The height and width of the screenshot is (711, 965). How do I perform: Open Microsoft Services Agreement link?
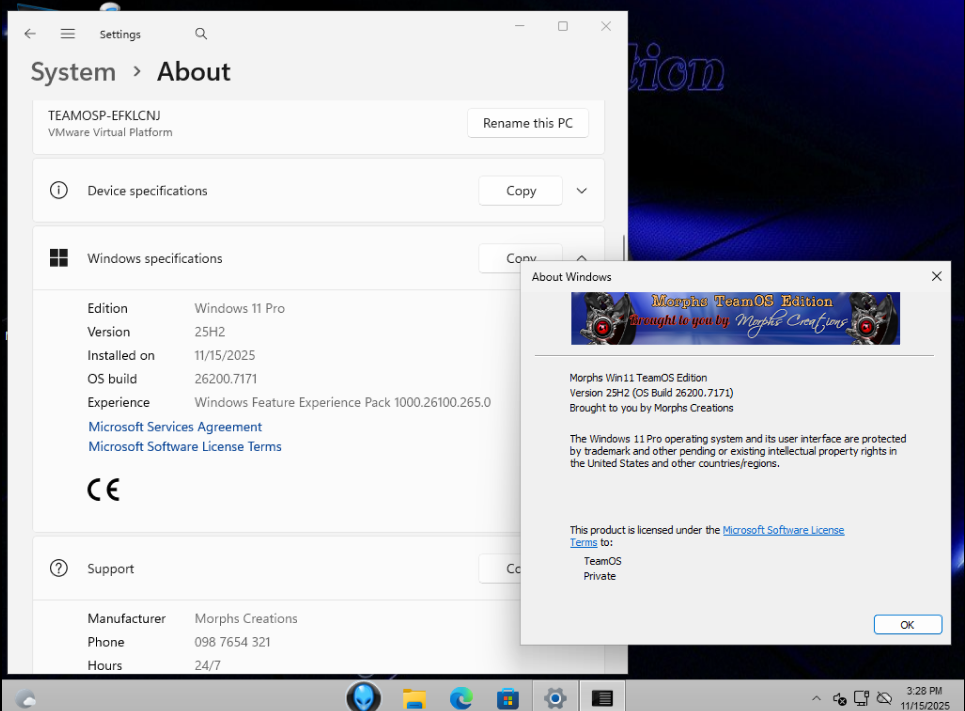175,427
